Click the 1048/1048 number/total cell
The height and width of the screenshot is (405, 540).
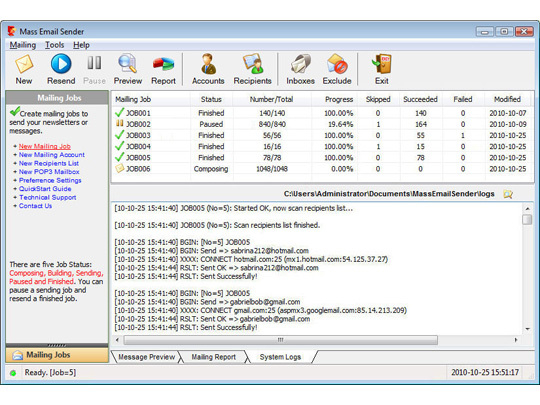tap(272, 169)
